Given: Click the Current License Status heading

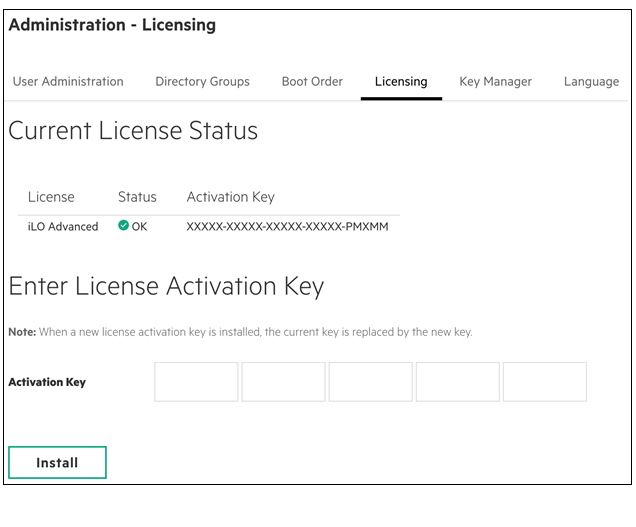Looking at the screenshot, I should [x=133, y=131].
